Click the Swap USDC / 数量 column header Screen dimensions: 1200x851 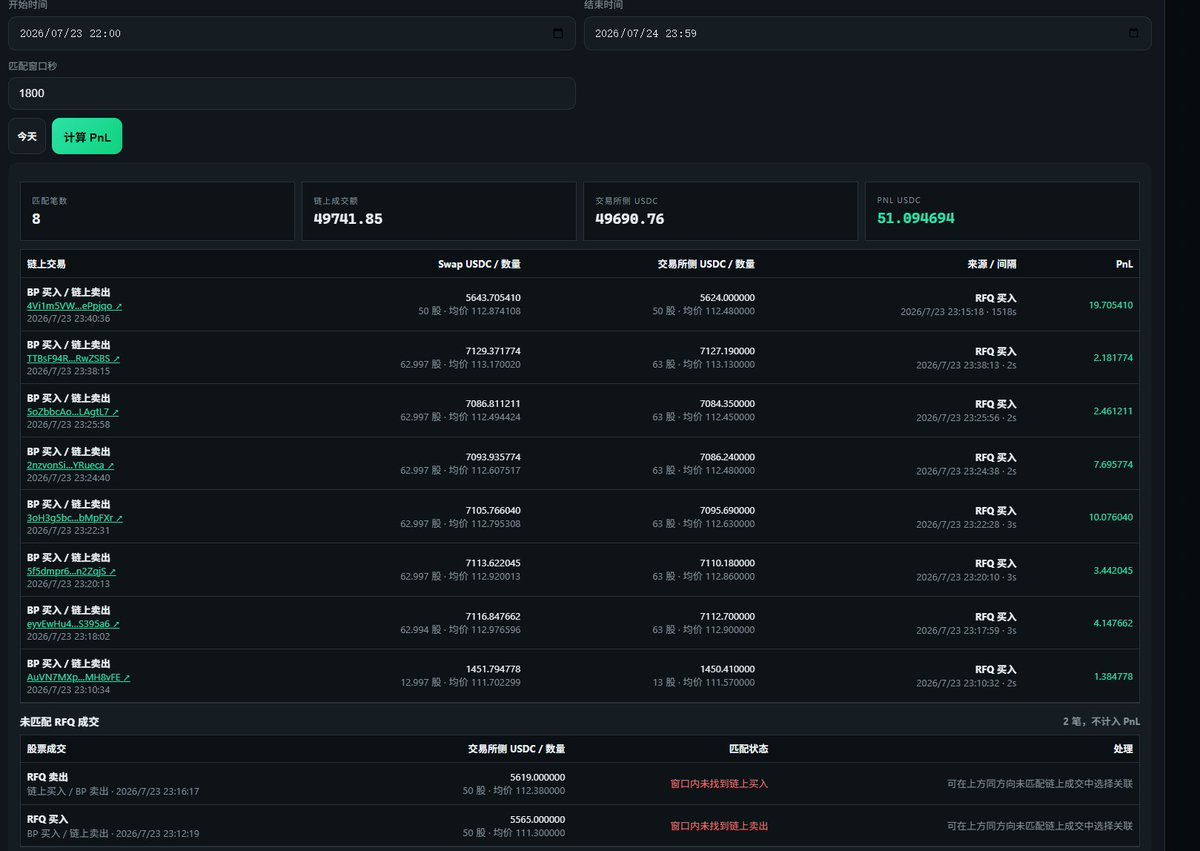pyautogui.click(x=479, y=264)
